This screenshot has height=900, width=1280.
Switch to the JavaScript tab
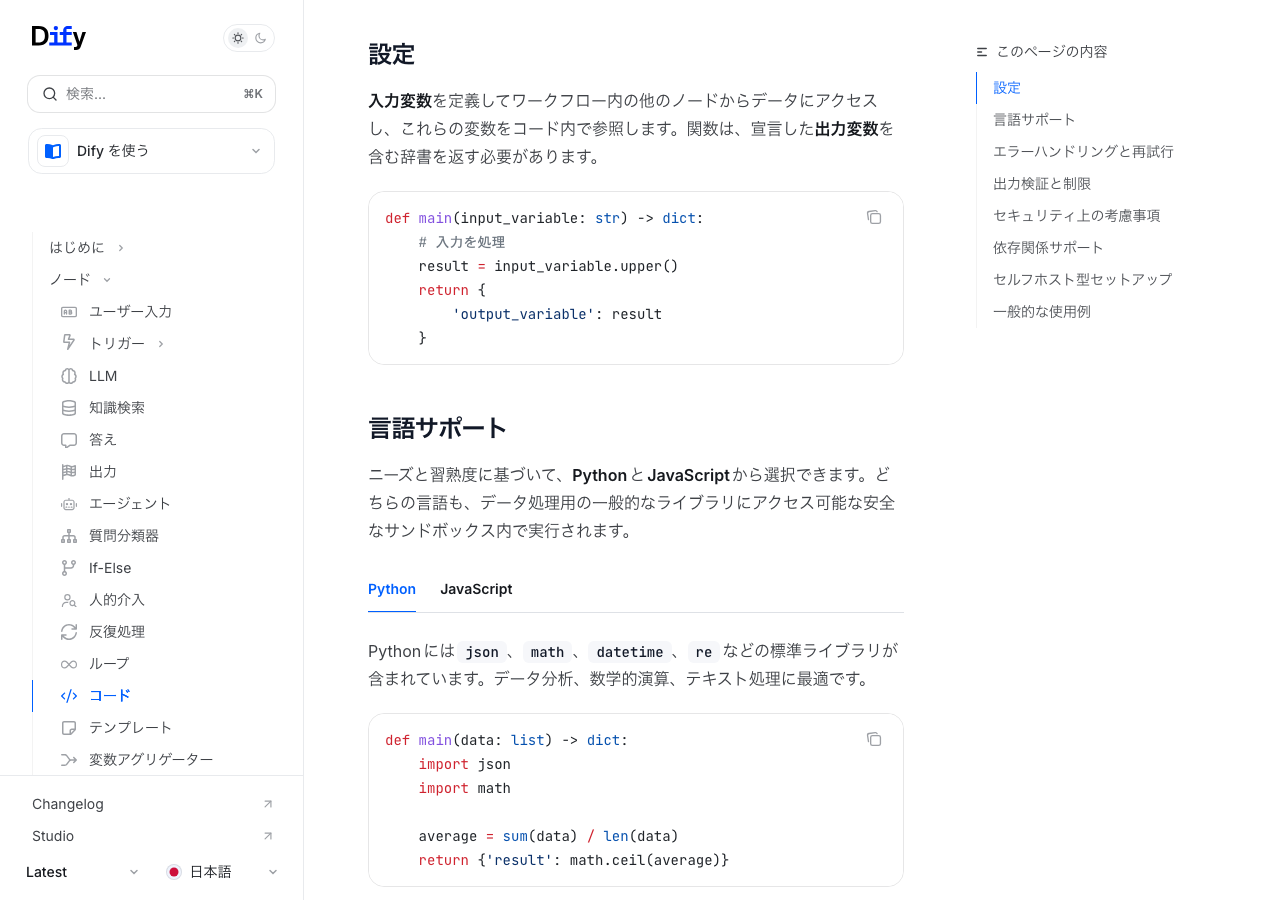click(476, 589)
